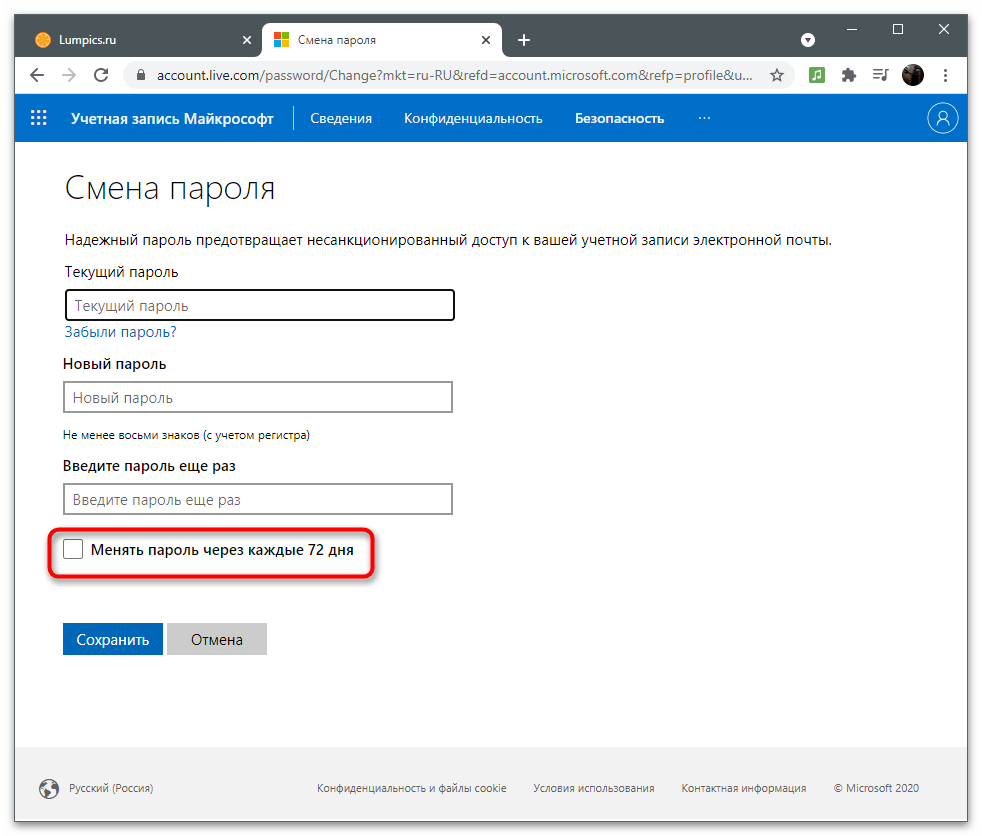Open a new tab with the plus icon
The width and height of the screenshot is (982, 836).
pos(524,40)
